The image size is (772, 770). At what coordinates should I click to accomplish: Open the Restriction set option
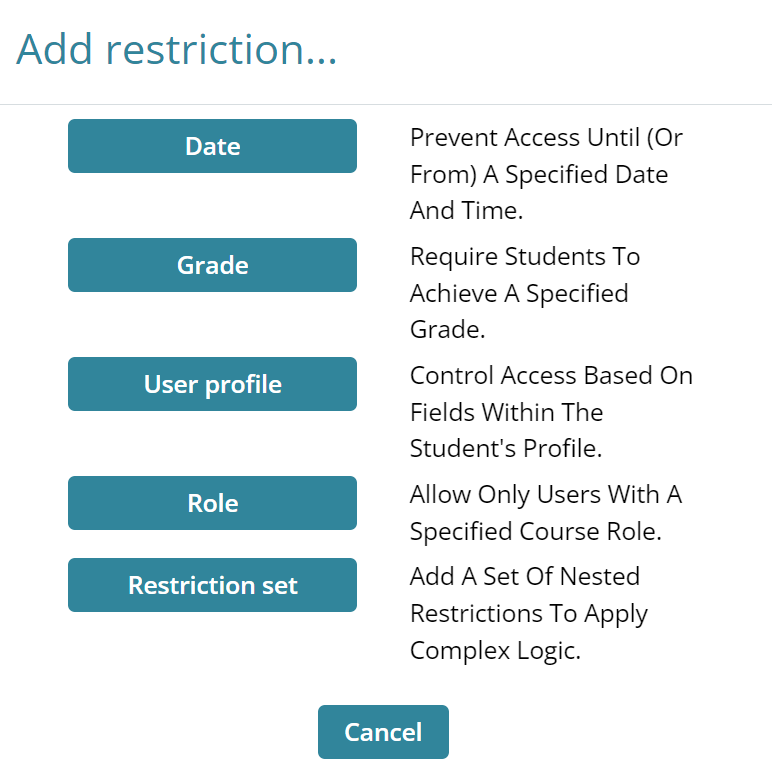point(212,585)
